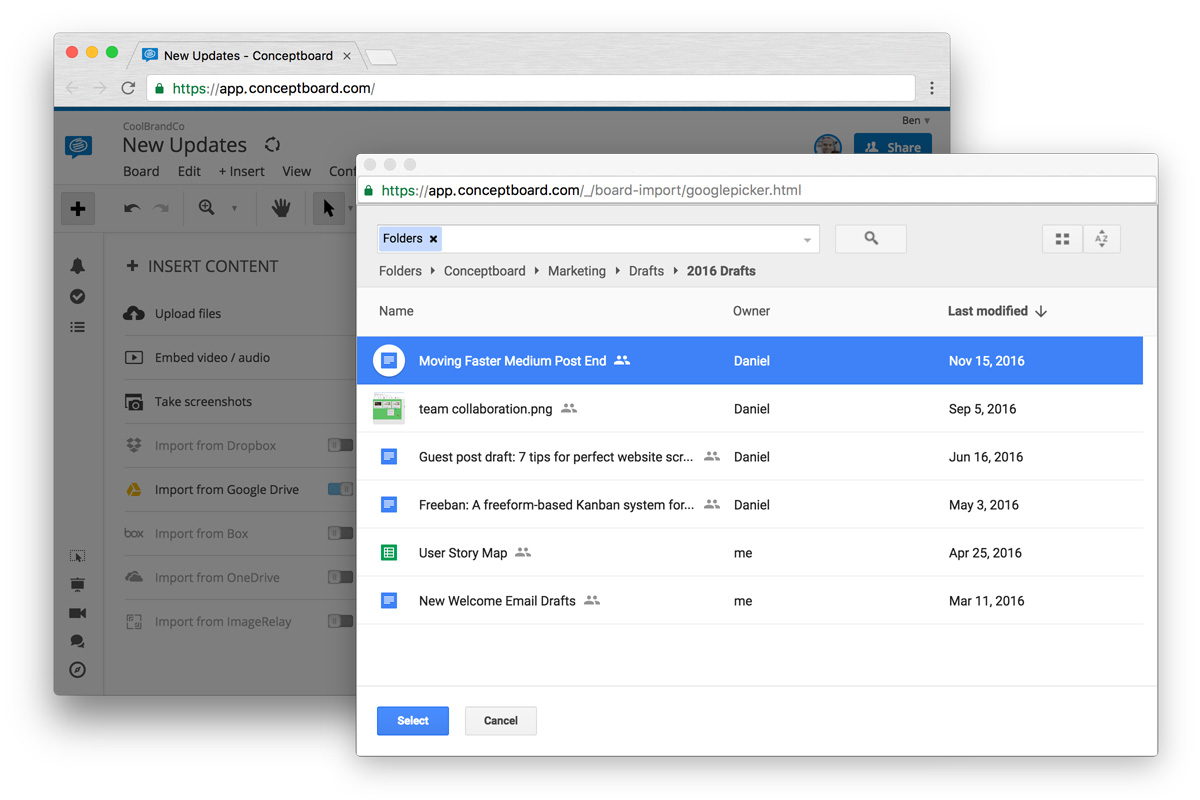Select the User Story Map spreadsheet
The width and height of the screenshot is (1200, 800).
(750, 553)
